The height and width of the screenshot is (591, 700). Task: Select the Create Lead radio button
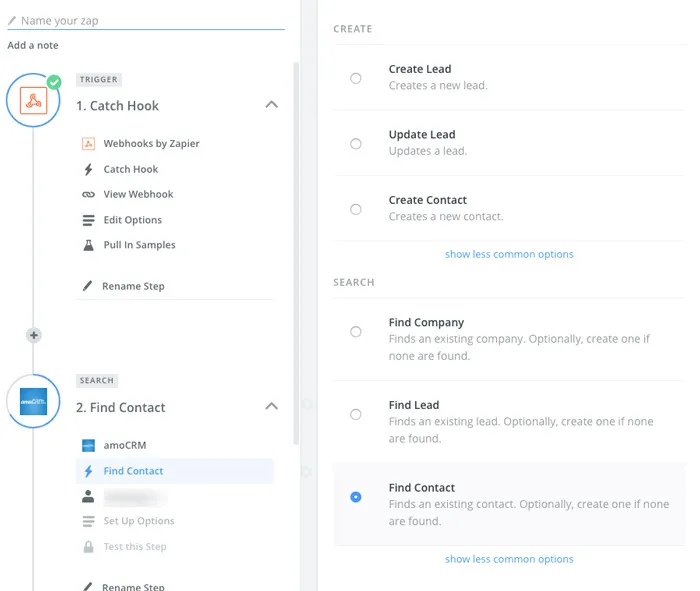click(x=356, y=78)
